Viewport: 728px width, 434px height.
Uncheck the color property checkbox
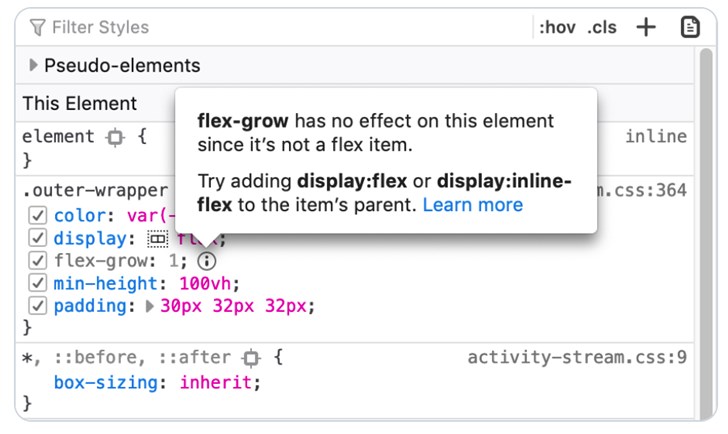click(38, 216)
